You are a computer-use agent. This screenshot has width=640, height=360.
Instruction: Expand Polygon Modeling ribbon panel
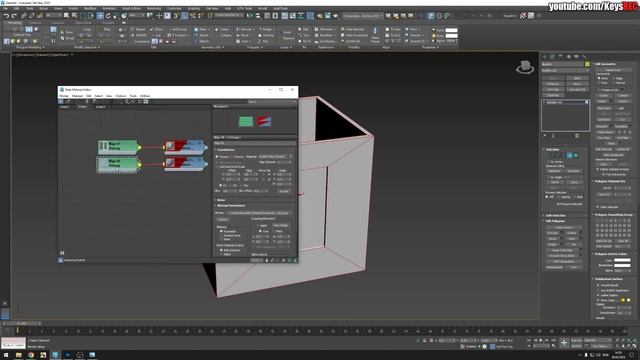coord(30,47)
